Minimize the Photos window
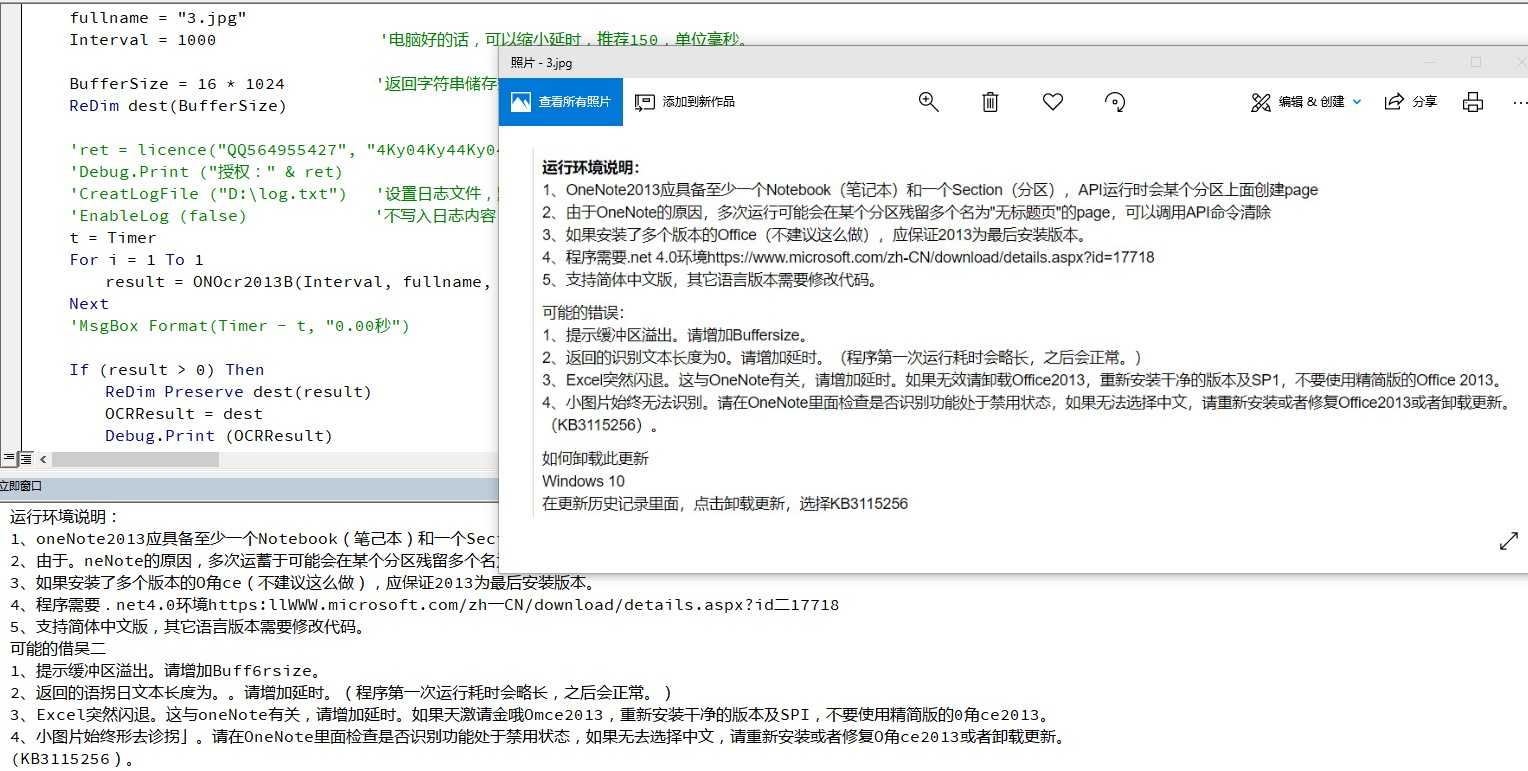This screenshot has width=1528, height=771. [1430, 62]
